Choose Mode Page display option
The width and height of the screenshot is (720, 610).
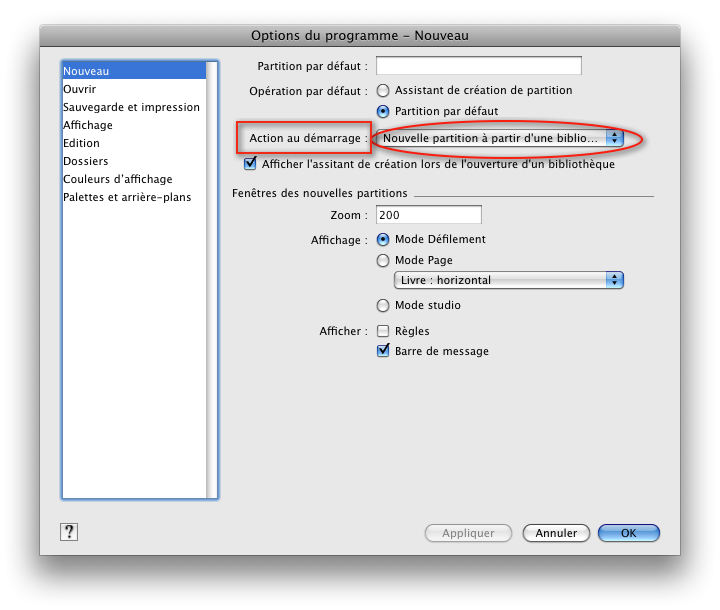click(x=383, y=261)
